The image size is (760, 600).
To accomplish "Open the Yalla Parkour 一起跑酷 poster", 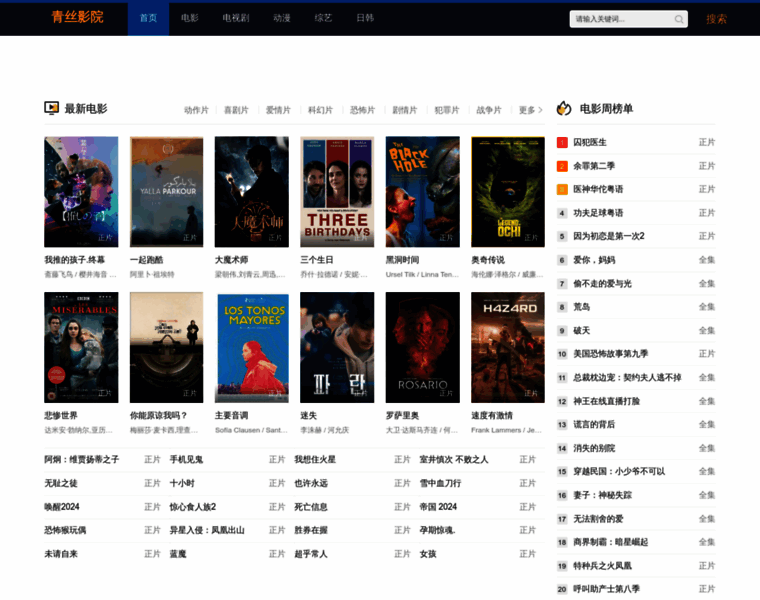I will tap(166, 192).
